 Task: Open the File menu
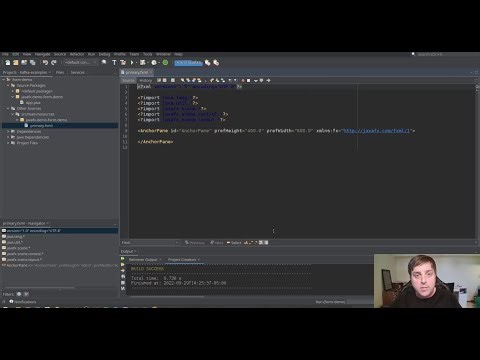5,54
